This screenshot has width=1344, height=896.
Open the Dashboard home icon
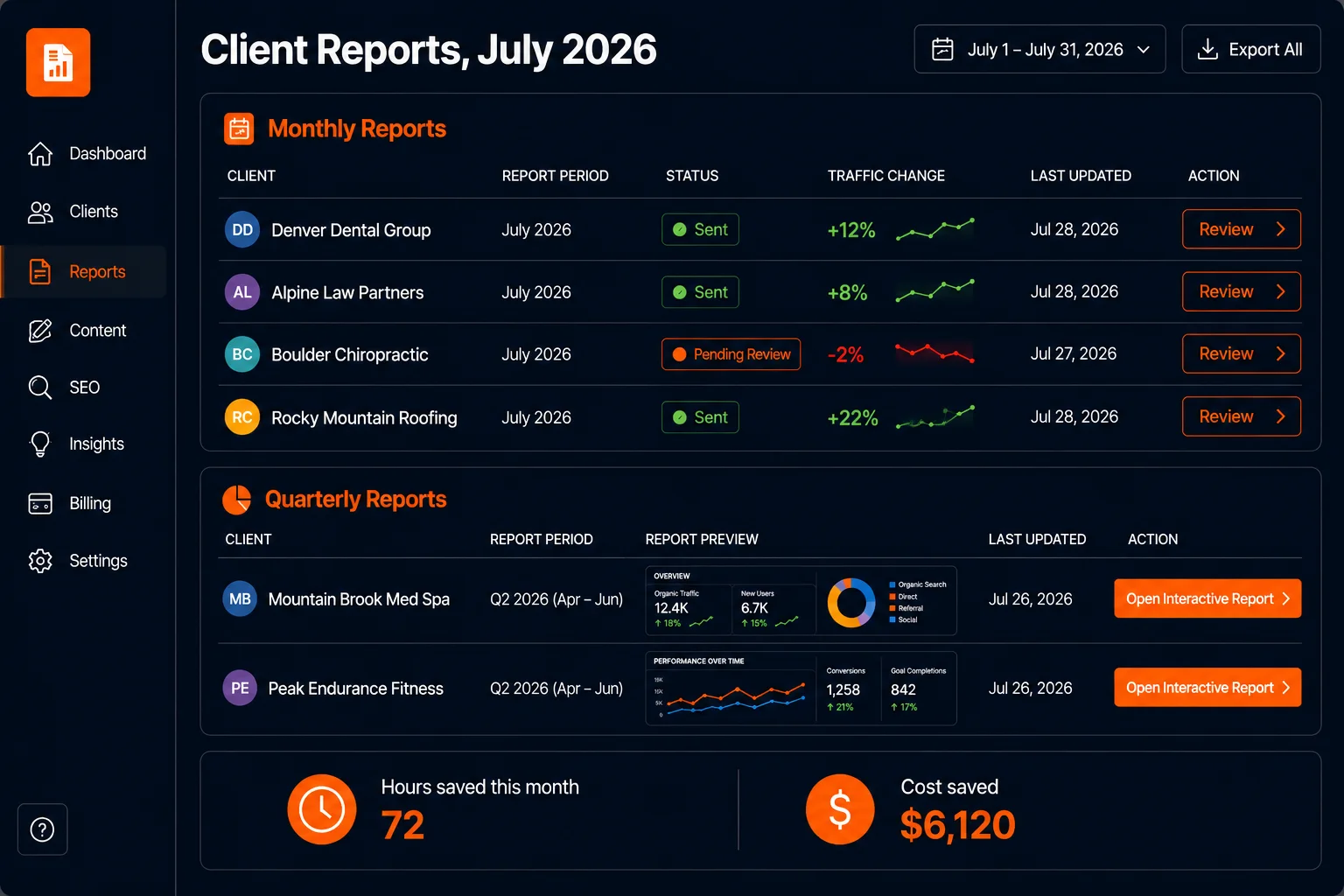click(x=40, y=154)
